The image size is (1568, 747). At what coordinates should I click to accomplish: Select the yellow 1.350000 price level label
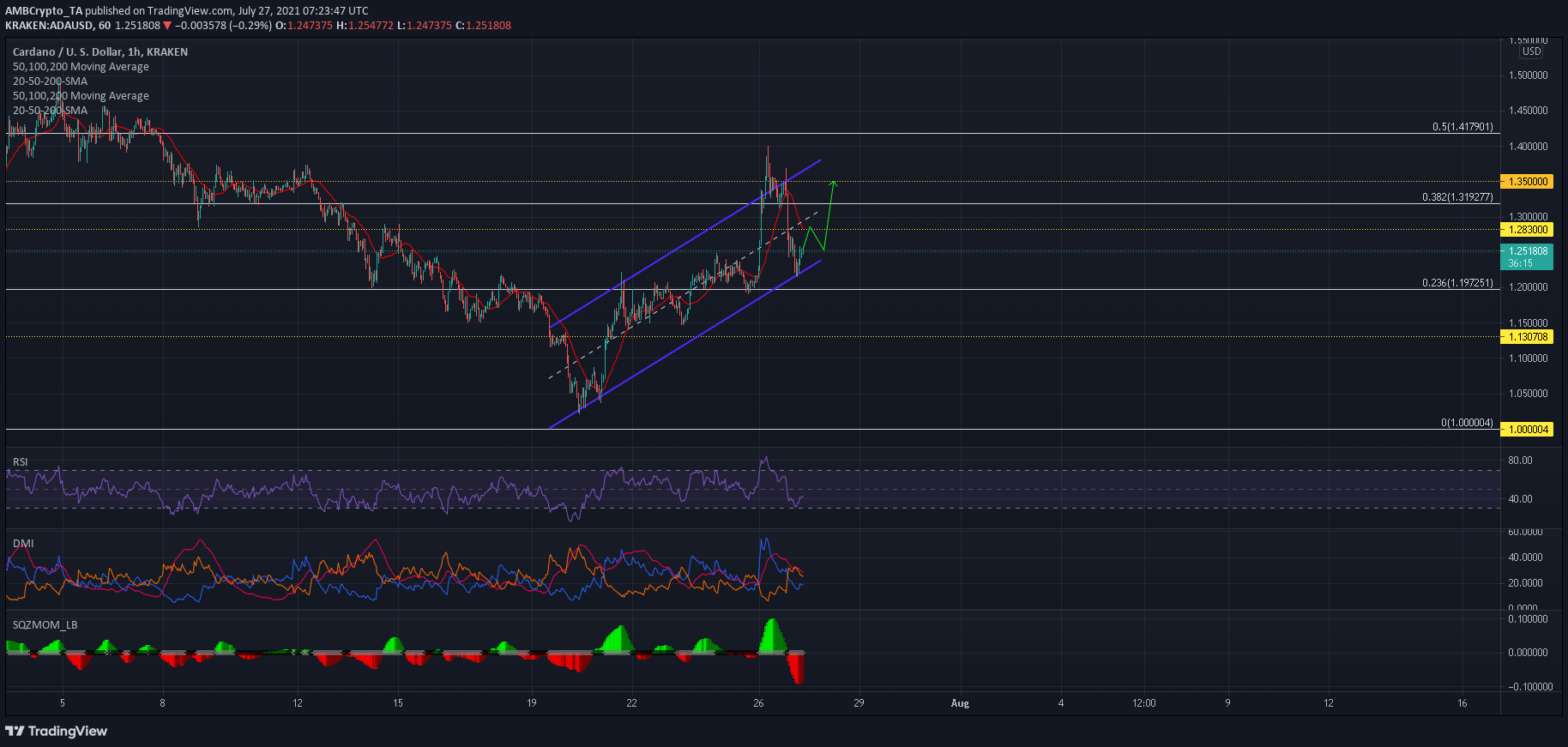(x=1527, y=182)
